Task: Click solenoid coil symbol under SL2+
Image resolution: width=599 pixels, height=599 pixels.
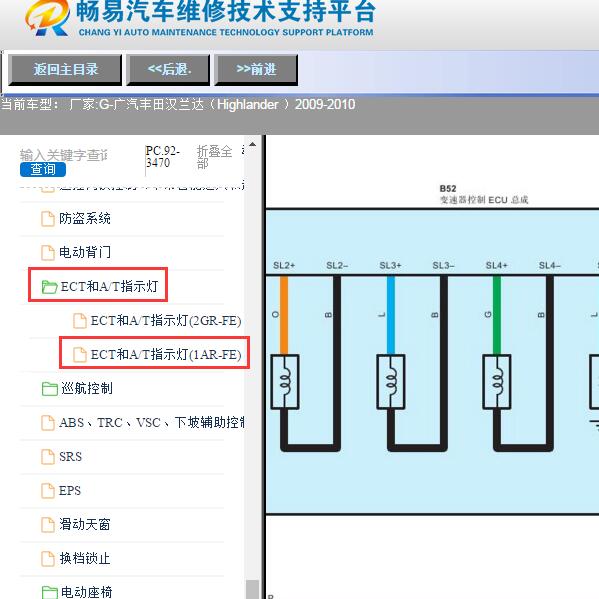Action: pos(285,382)
